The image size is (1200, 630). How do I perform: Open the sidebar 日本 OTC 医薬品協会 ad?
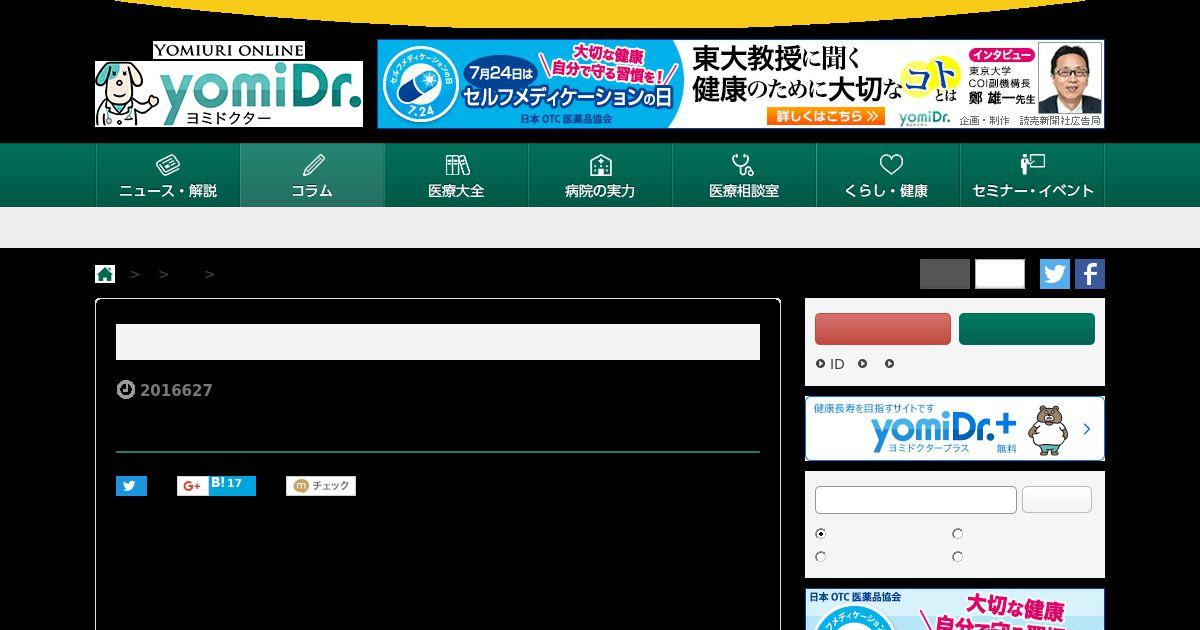click(955, 609)
